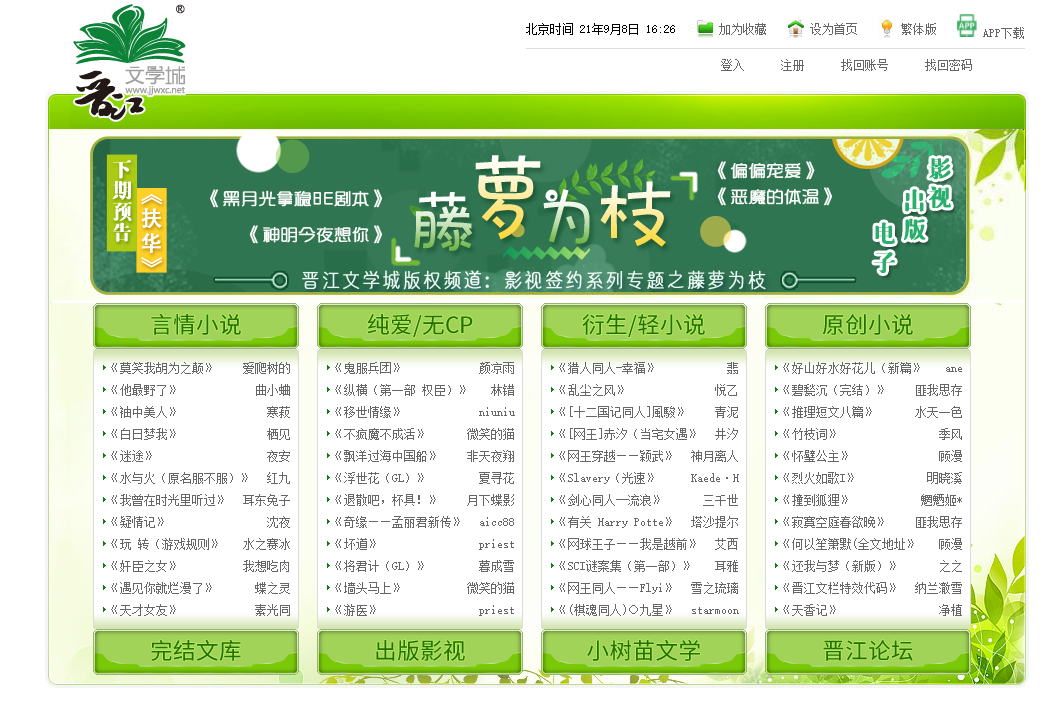Click author name 蝶之灵
Viewport: 1059px width, 702px height.
tap(272, 588)
